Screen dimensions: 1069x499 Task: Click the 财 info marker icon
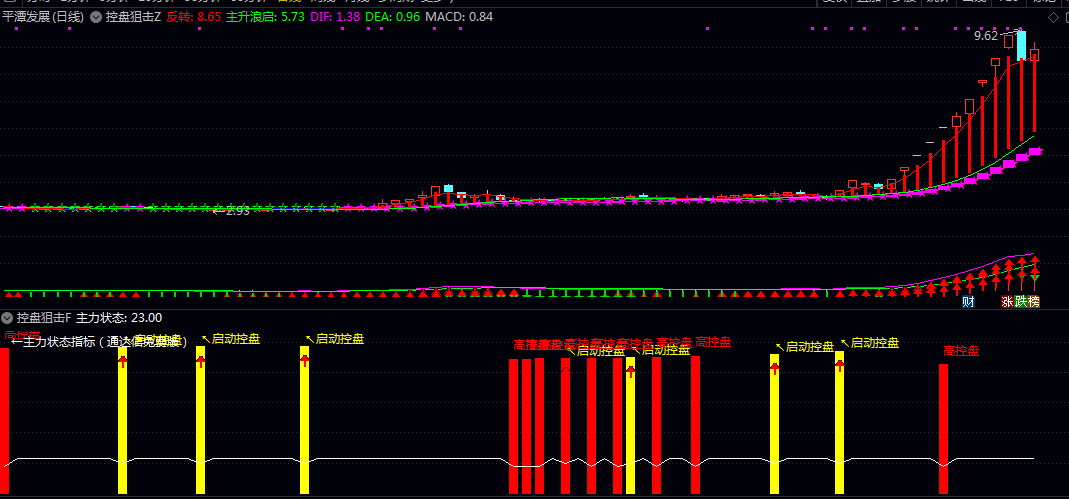(967, 302)
